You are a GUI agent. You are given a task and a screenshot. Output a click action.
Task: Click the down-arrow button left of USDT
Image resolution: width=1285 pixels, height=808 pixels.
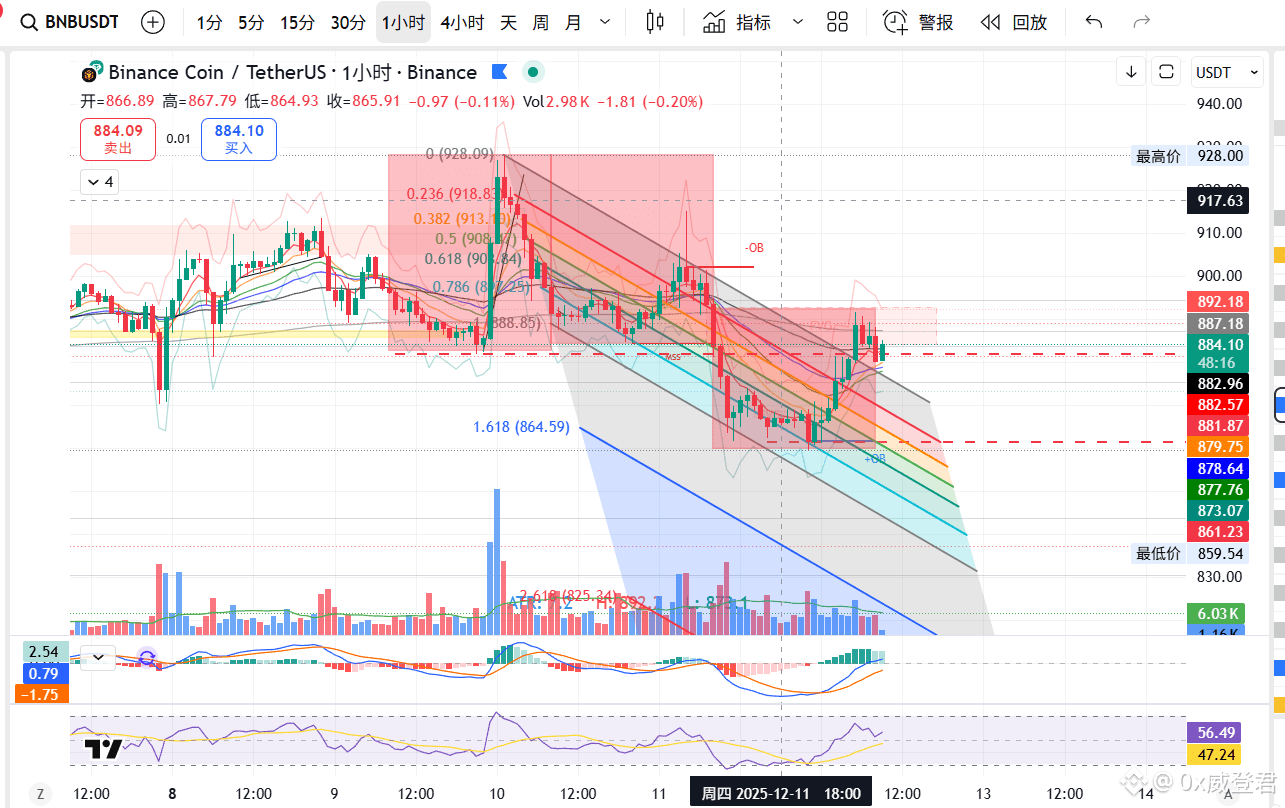pyautogui.click(x=1131, y=72)
